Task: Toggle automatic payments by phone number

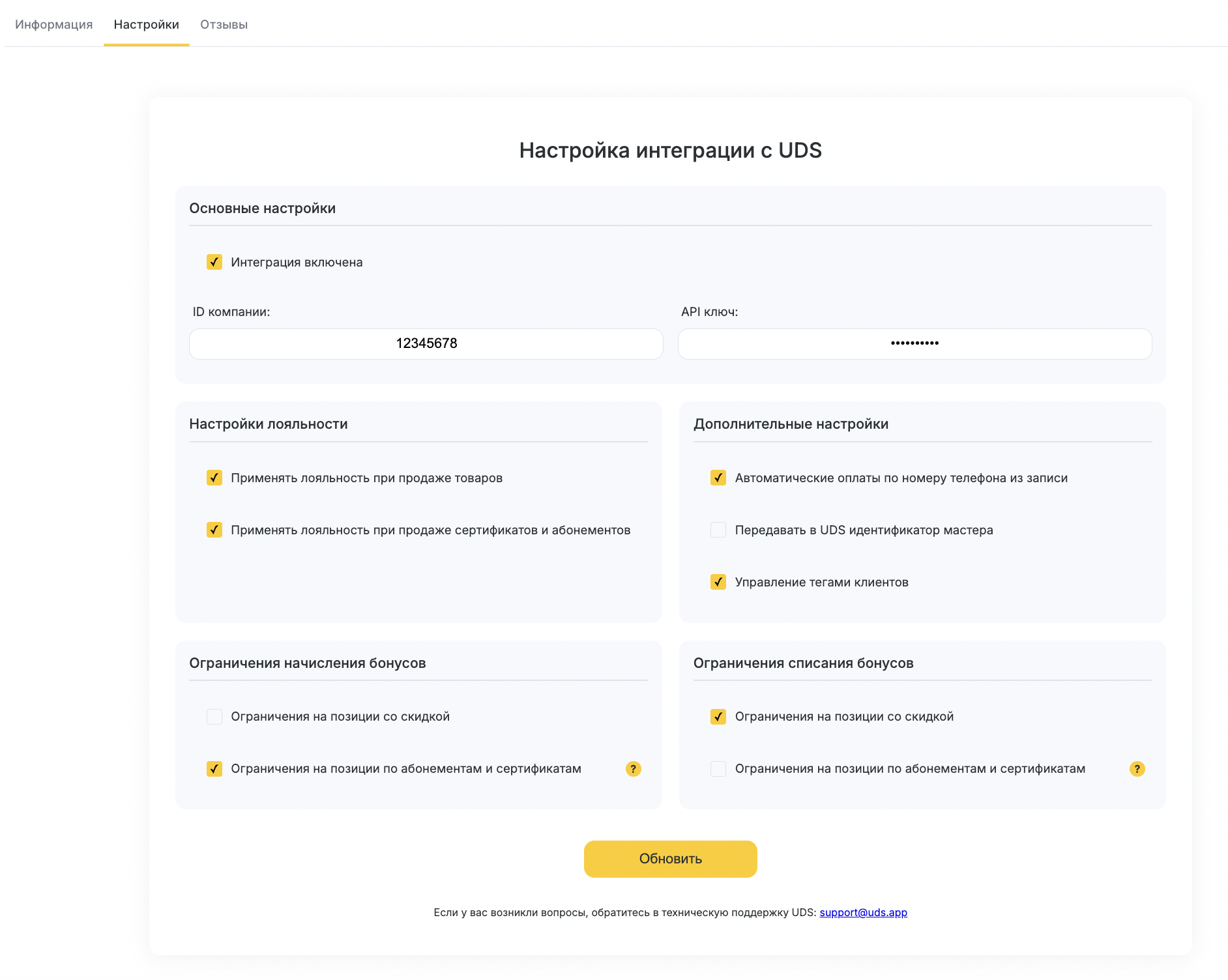Action: 718,478
